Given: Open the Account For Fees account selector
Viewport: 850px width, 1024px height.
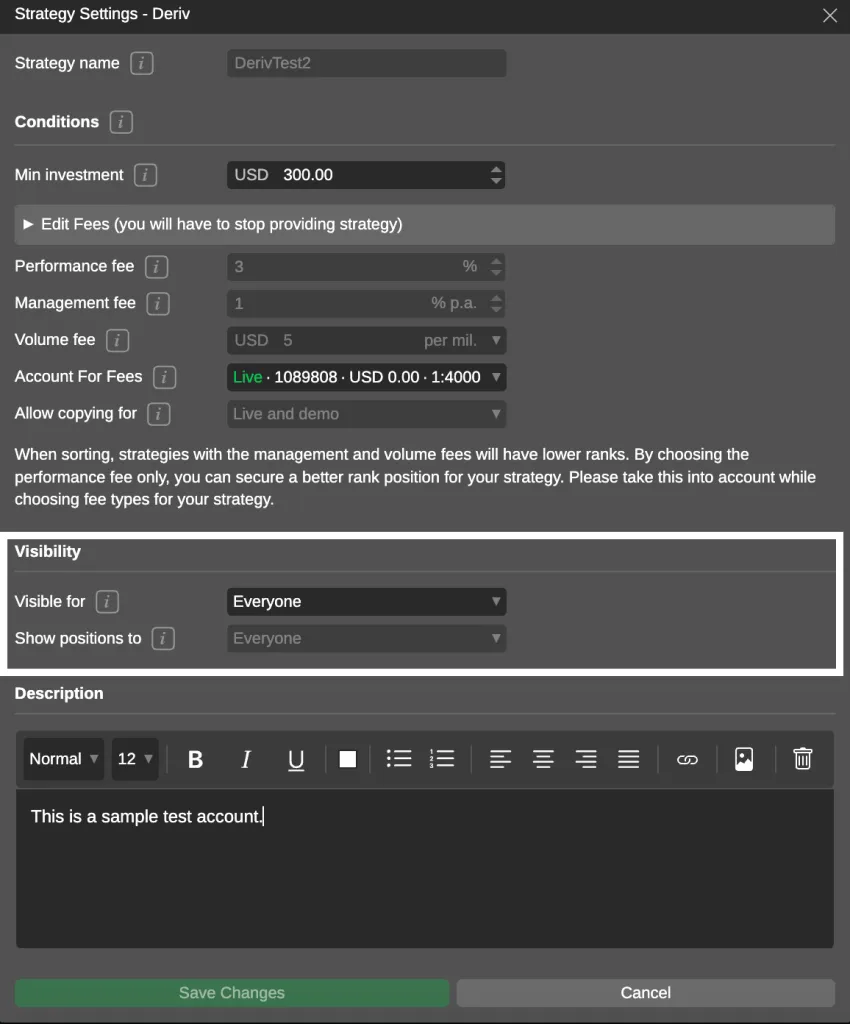Looking at the screenshot, I should pyautogui.click(x=366, y=377).
